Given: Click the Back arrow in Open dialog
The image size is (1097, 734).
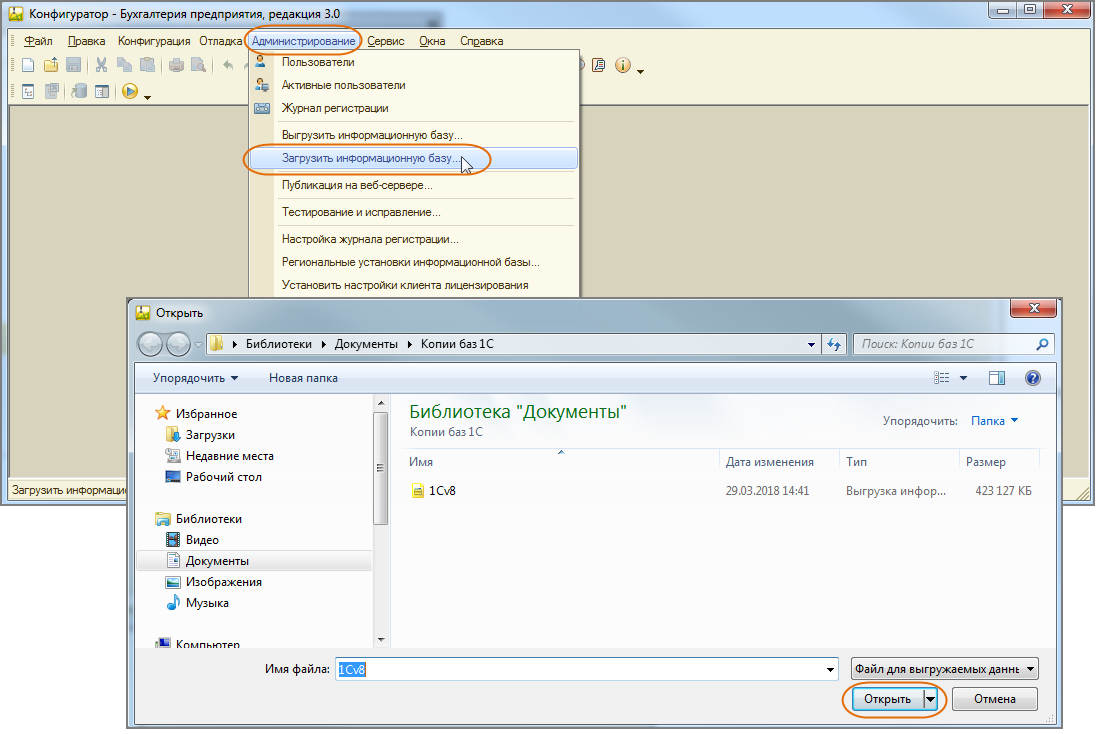Looking at the screenshot, I should click(150, 344).
